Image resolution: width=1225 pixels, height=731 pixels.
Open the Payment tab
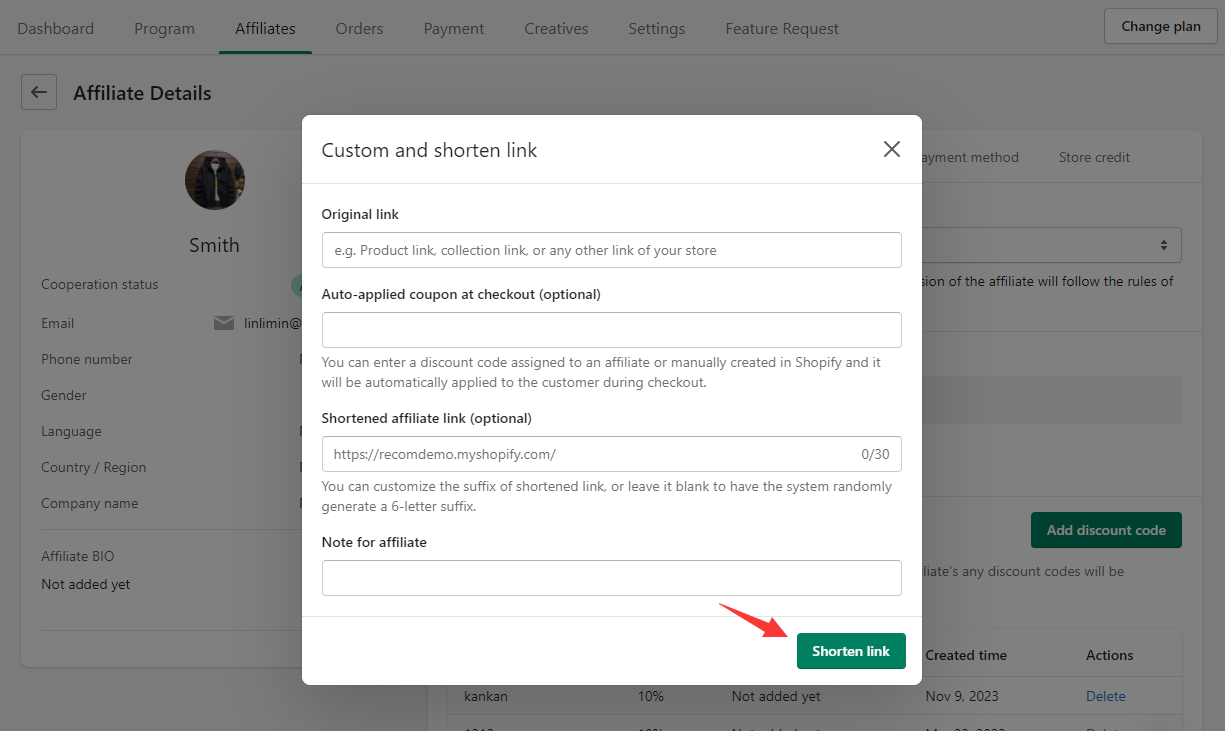click(453, 28)
